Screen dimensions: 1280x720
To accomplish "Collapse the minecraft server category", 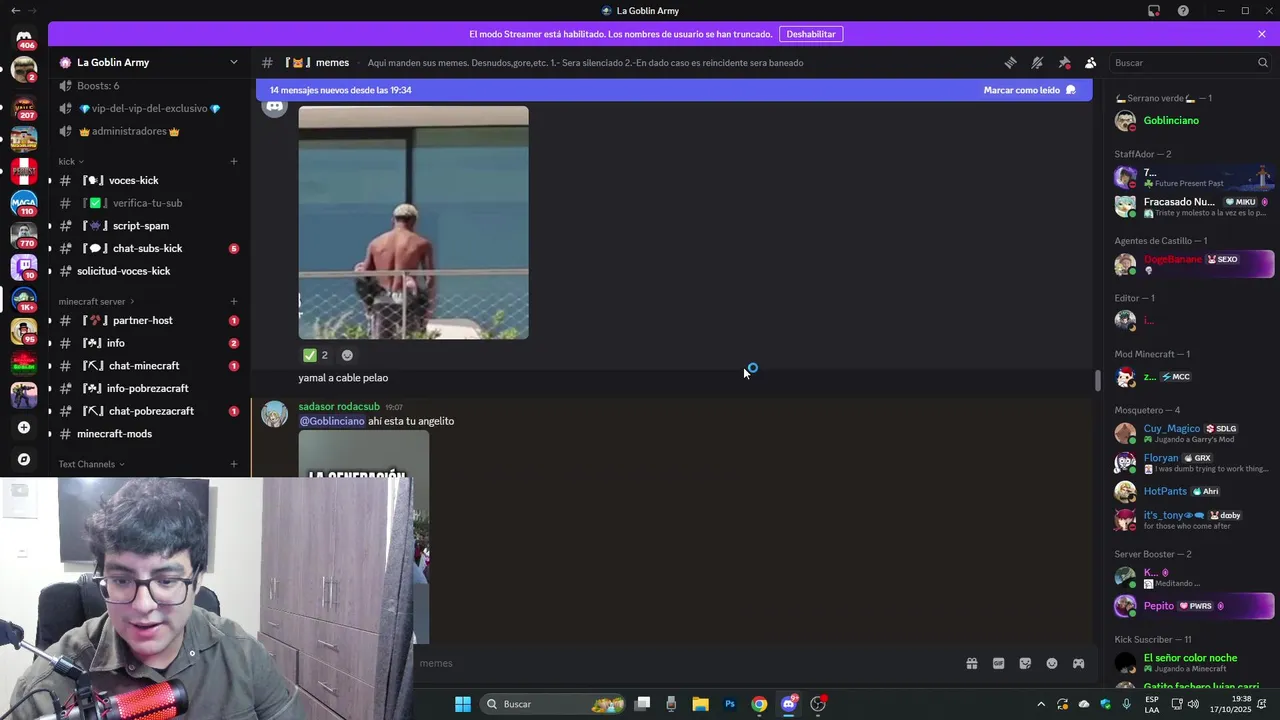I will click(x=96, y=301).
